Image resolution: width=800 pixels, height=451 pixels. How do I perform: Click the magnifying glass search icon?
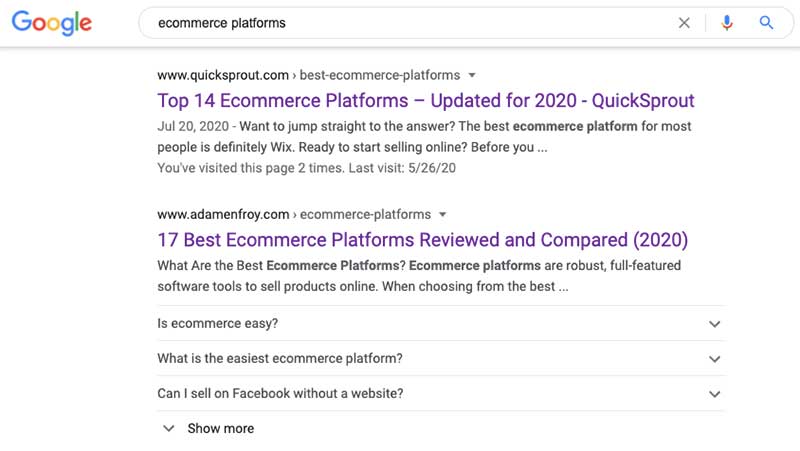coord(767,23)
